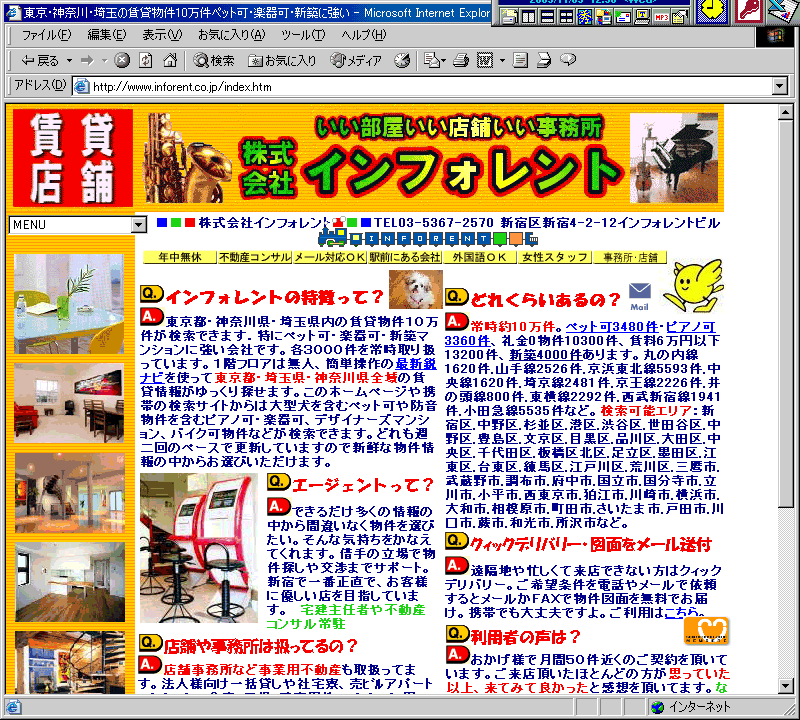Open the ペット可3480件 link
This screenshot has height=720, width=800.
click(x=612, y=327)
